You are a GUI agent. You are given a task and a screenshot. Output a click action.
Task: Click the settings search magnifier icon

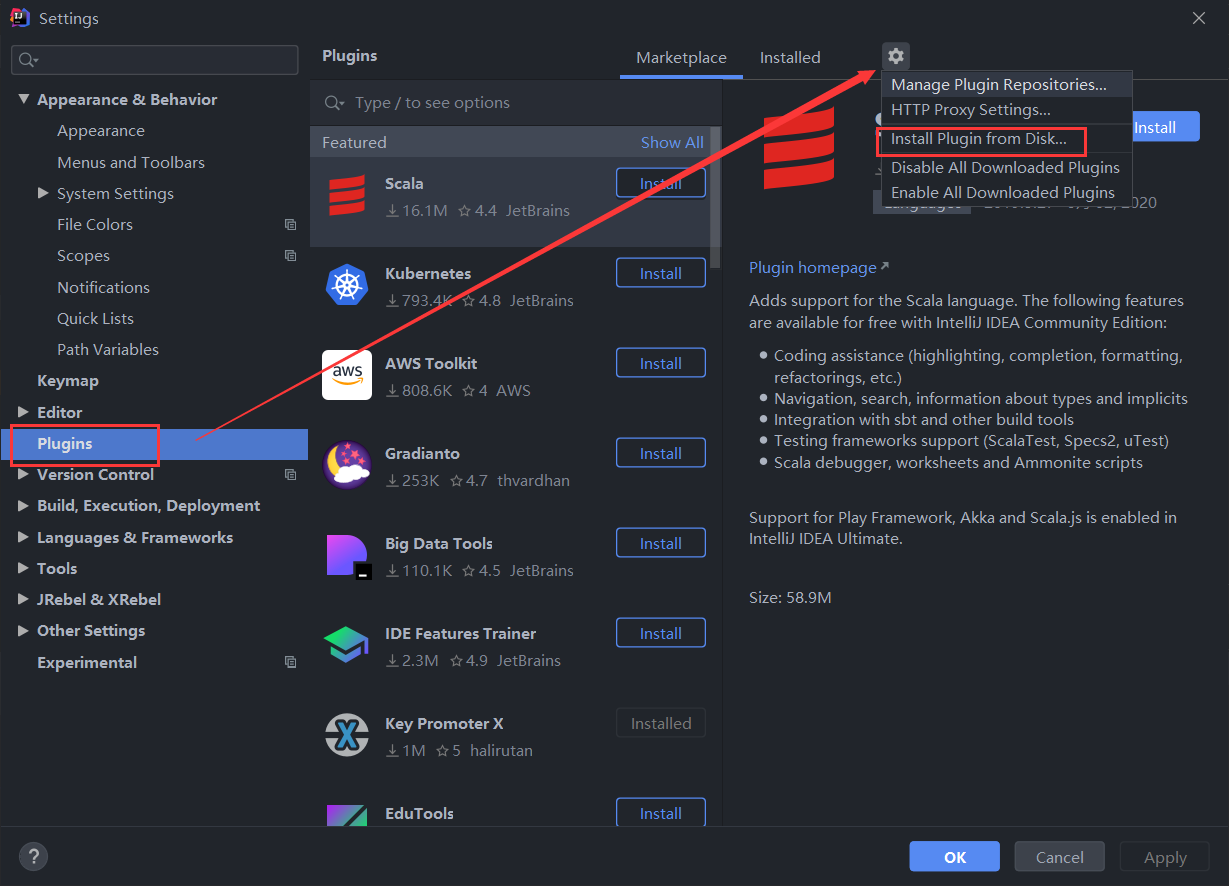coord(27,60)
